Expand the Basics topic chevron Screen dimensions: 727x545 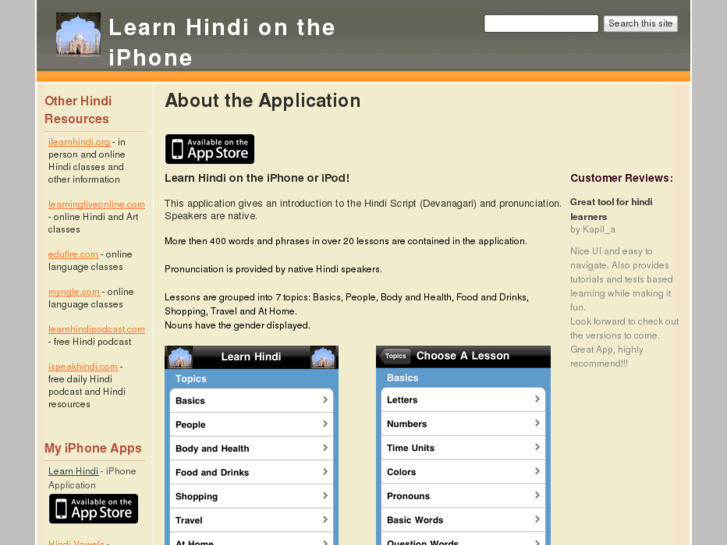coord(325,400)
